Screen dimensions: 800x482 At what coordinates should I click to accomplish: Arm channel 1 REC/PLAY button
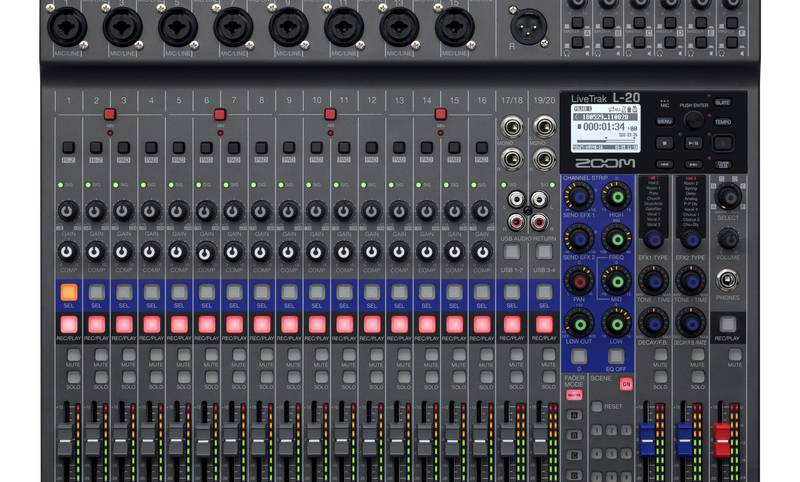[69, 324]
